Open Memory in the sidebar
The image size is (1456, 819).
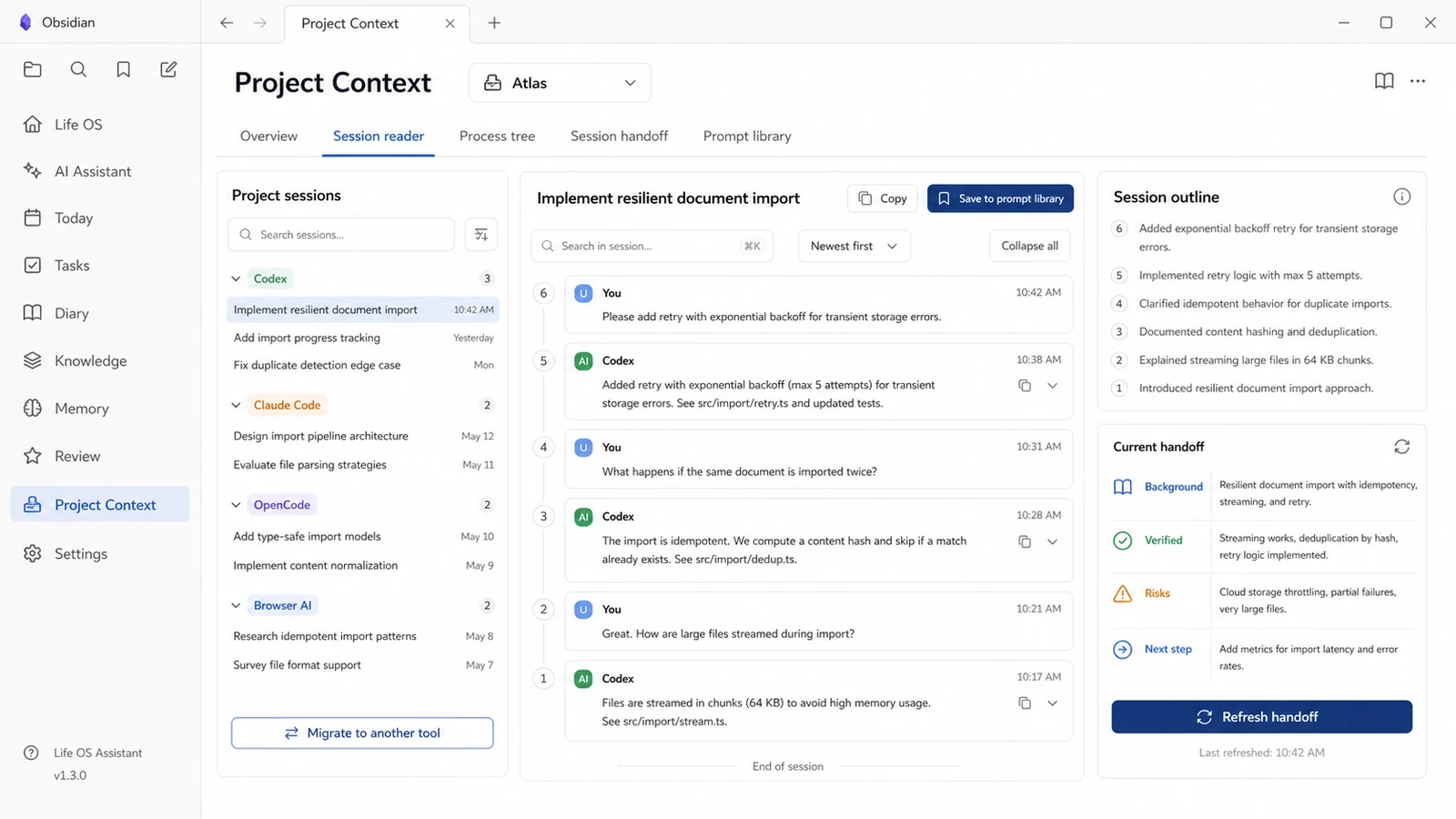100,409
